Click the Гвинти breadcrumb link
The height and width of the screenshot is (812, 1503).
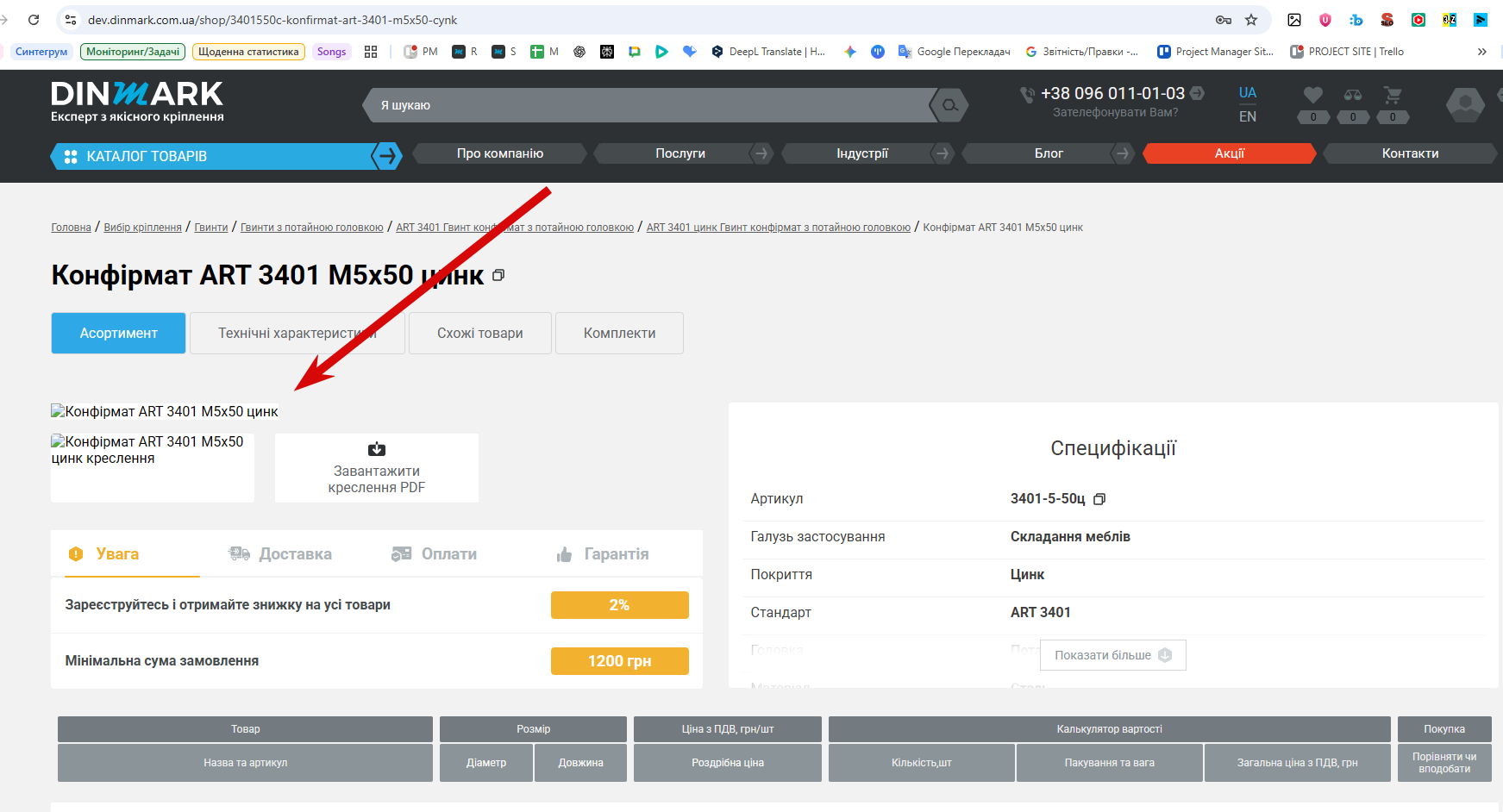pyautogui.click(x=211, y=228)
